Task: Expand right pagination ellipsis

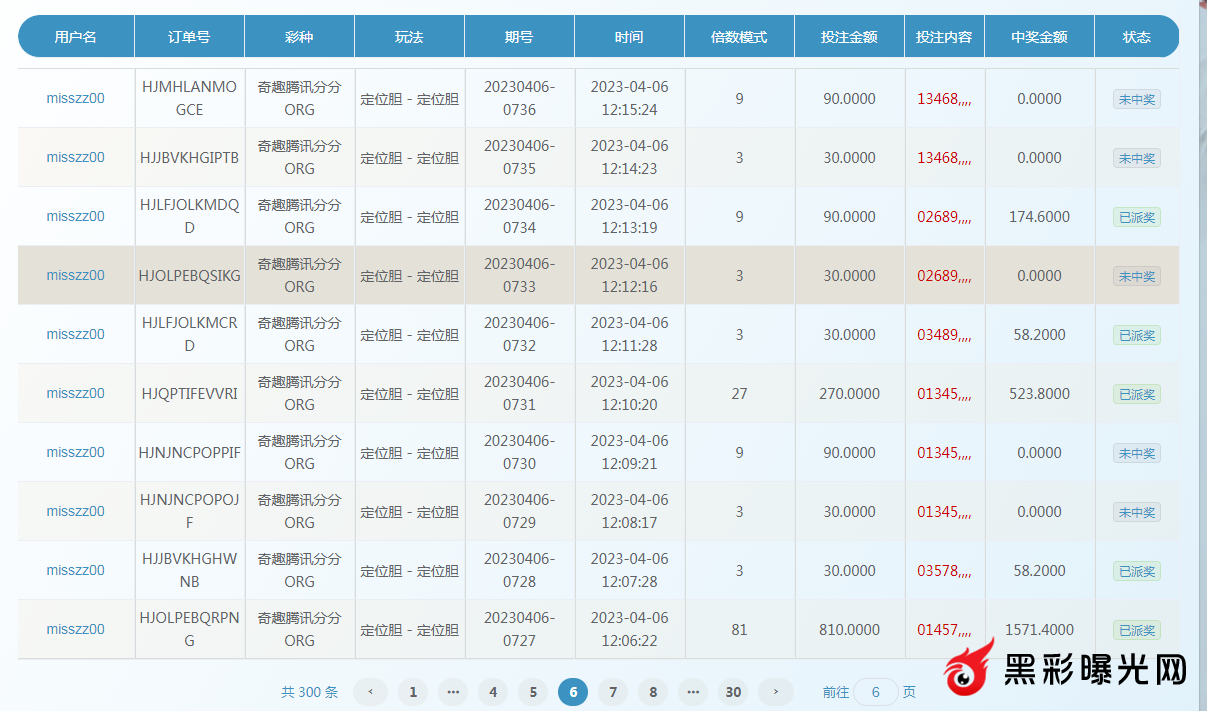Action: click(x=693, y=692)
